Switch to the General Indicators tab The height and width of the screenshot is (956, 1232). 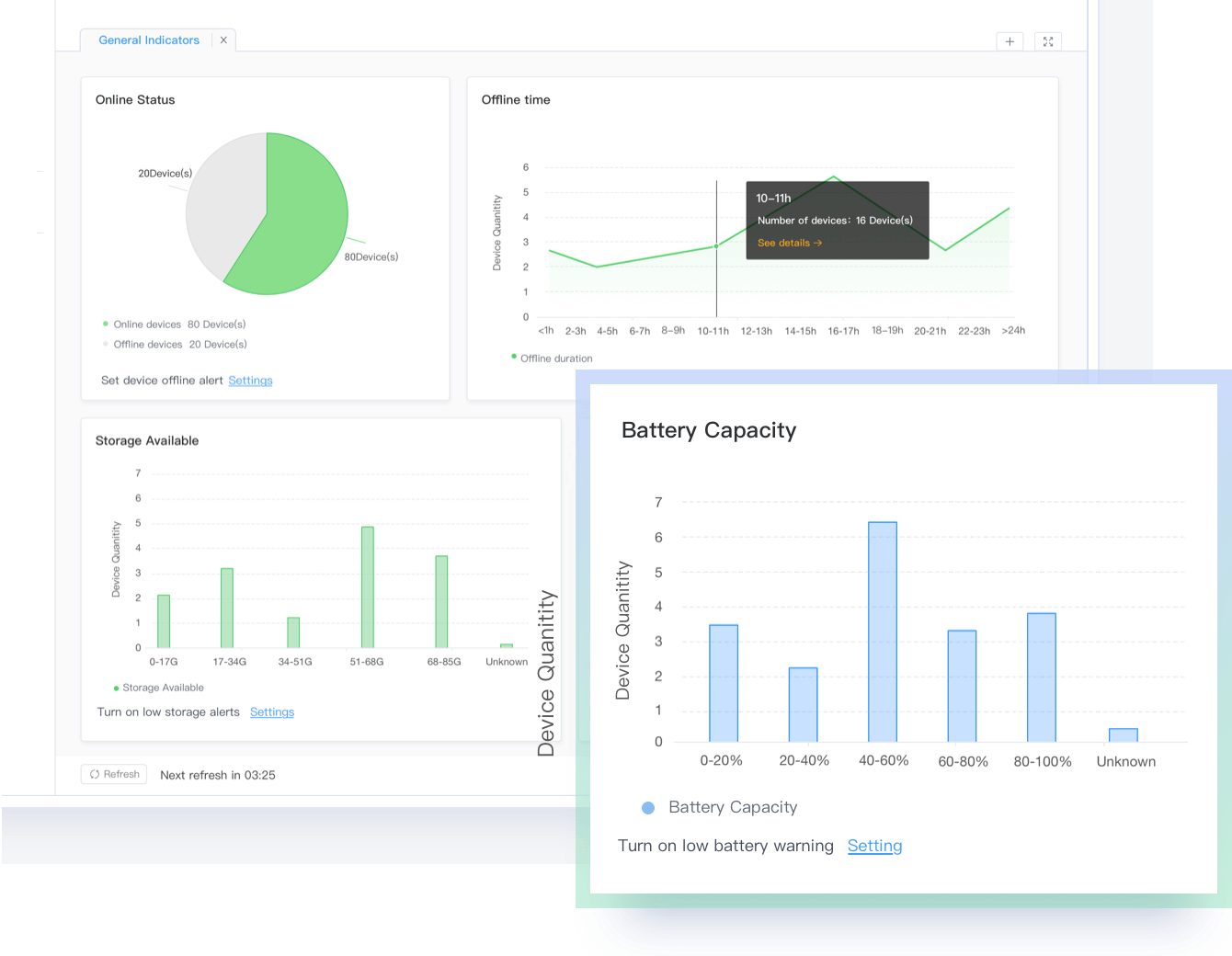pyautogui.click(x=148, y=40)
